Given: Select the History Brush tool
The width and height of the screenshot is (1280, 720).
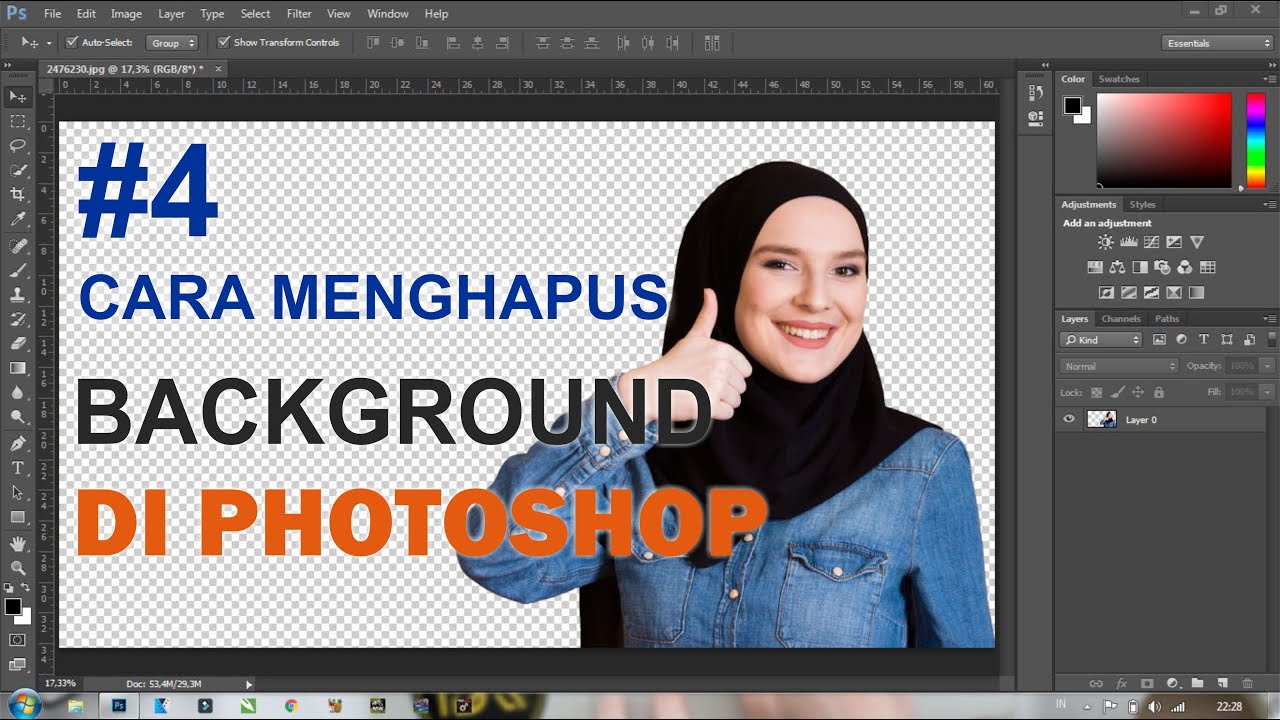Looking at the screenshot, I should pos(18,319).
